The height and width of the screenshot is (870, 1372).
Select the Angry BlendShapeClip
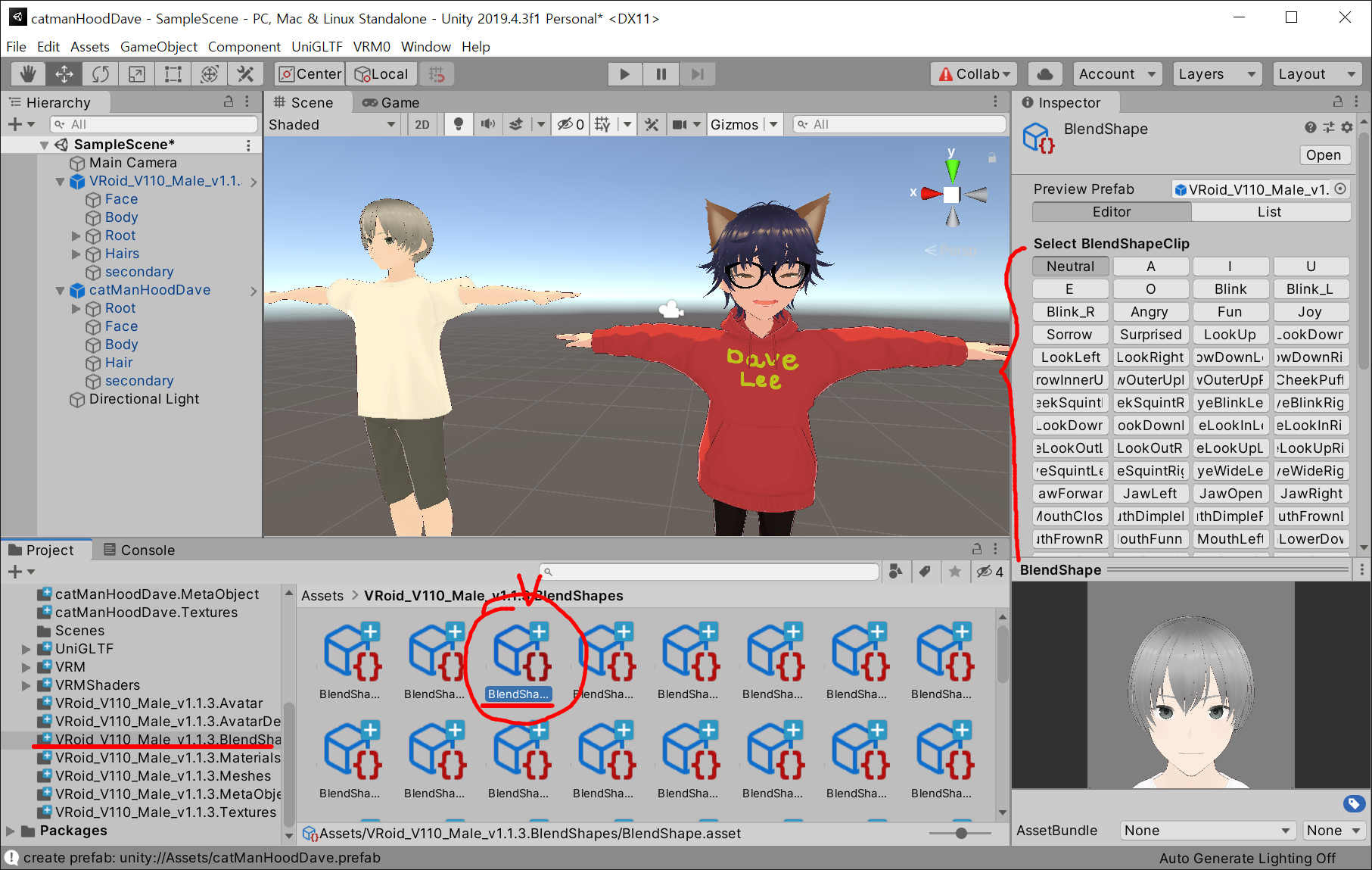click(1150, 312)
